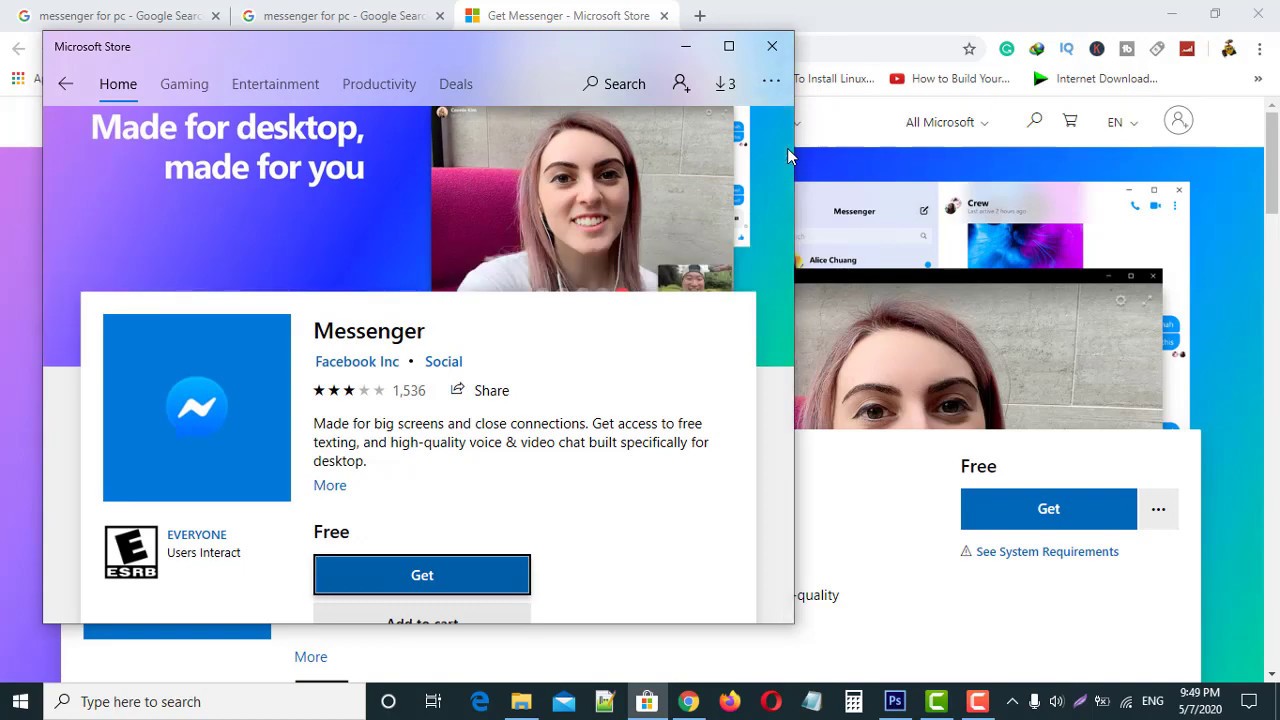This screenshot has height=720, width=1280.
Task: Open the shopping cart on Microsoft webpage
Action: pyautogui.click(x=1070, y=121)
